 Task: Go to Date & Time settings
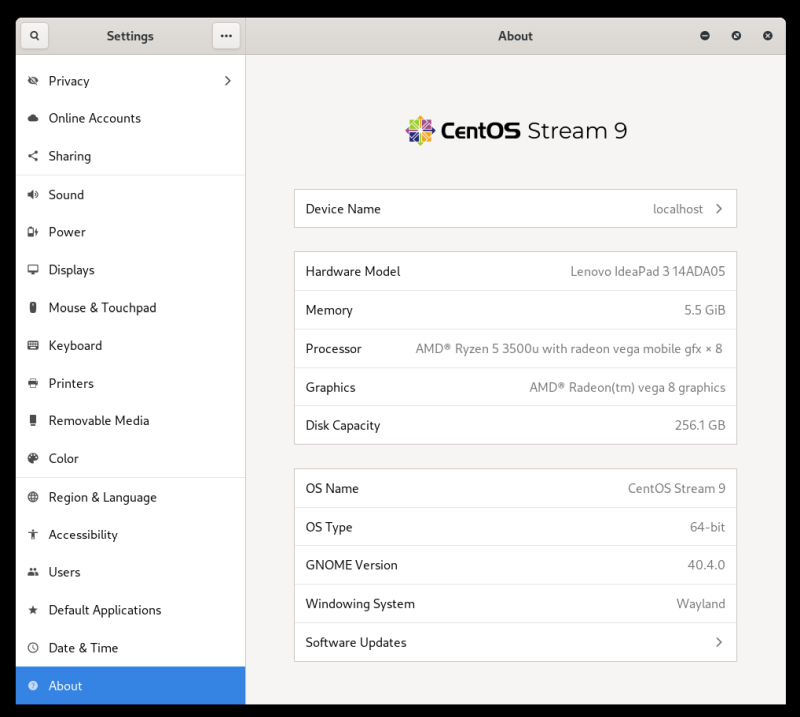point(131,648)
